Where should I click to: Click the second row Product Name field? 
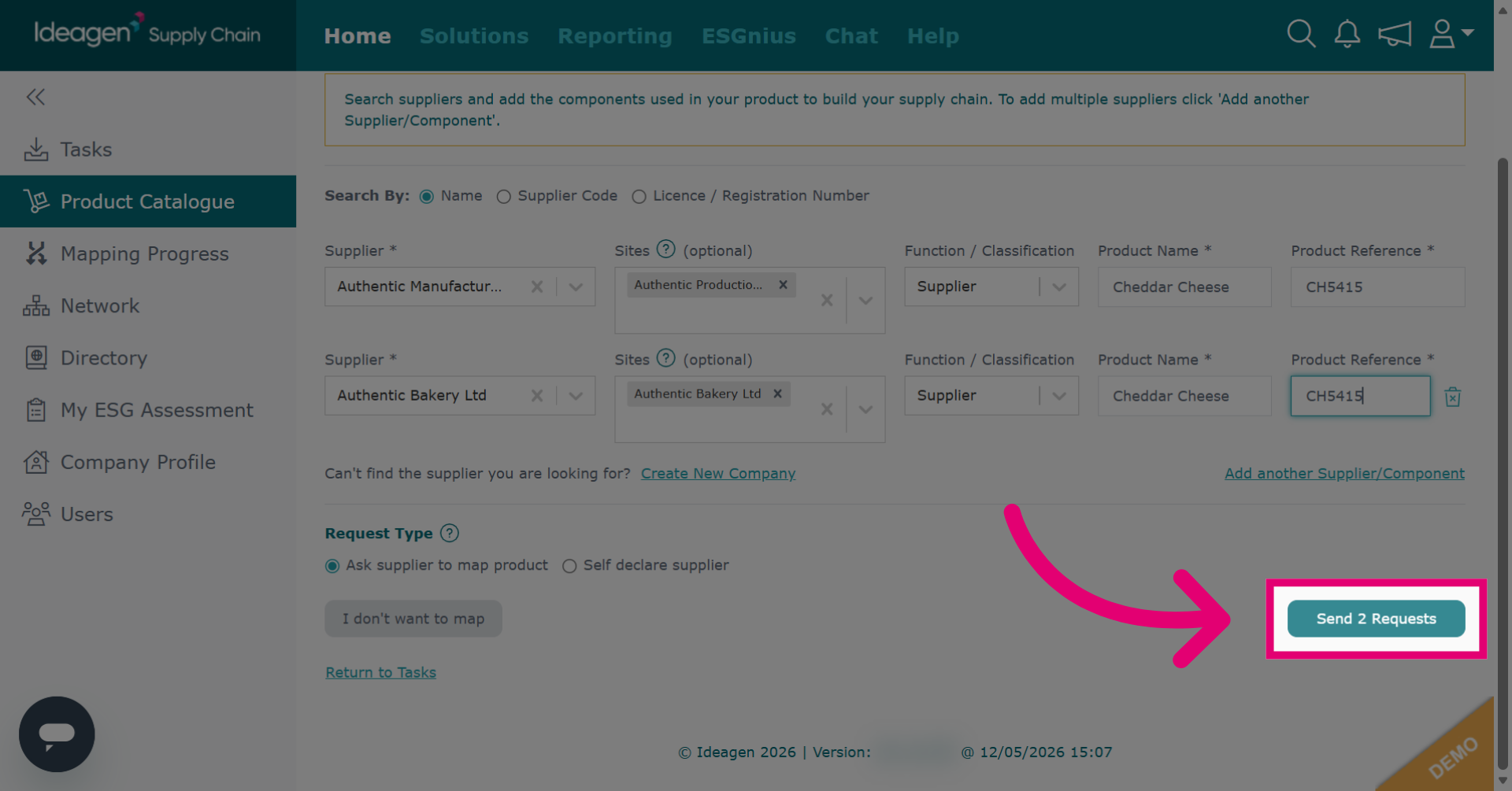(x=1184, y=395)
